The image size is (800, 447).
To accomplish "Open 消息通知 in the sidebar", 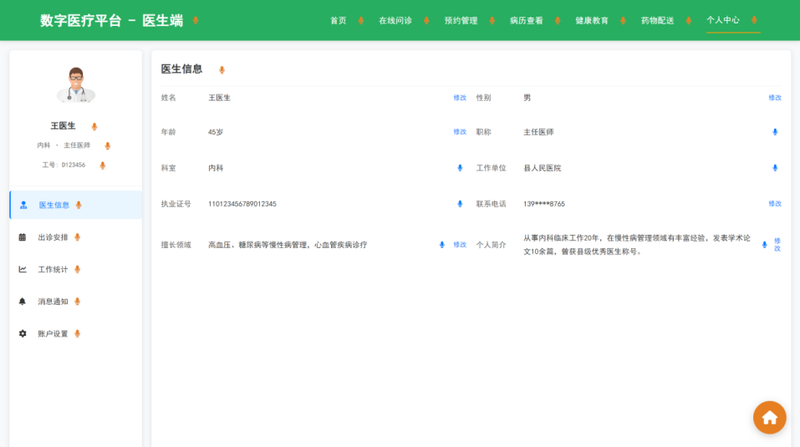I will click(x=53, y=301).
